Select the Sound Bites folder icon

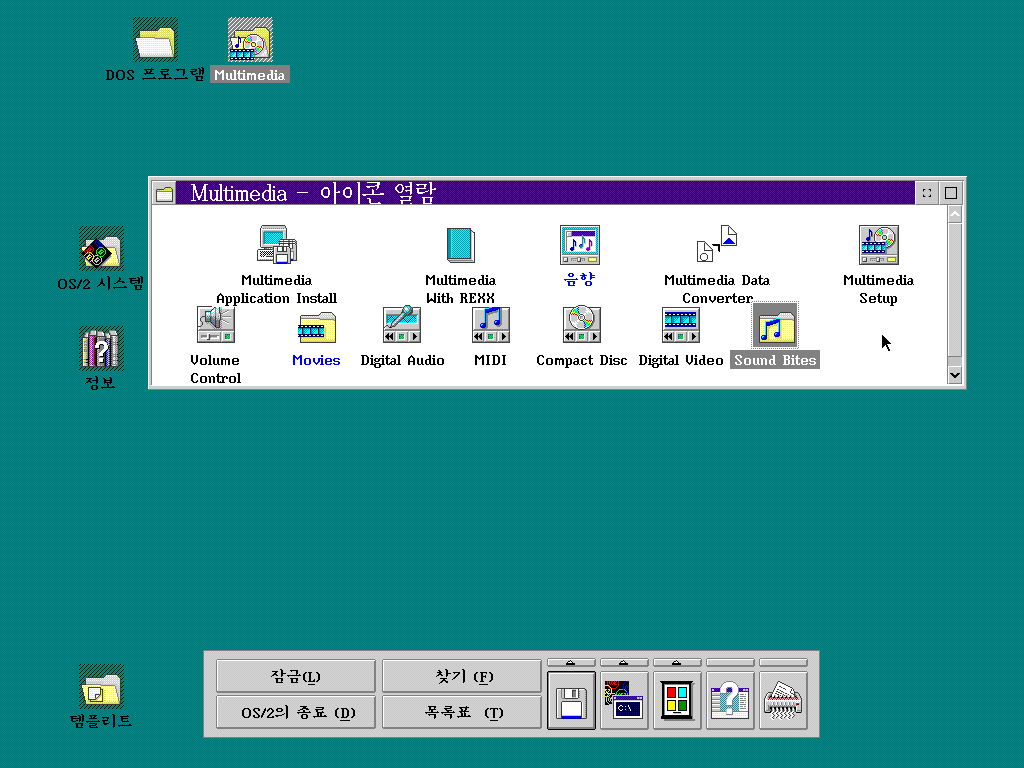775,325
